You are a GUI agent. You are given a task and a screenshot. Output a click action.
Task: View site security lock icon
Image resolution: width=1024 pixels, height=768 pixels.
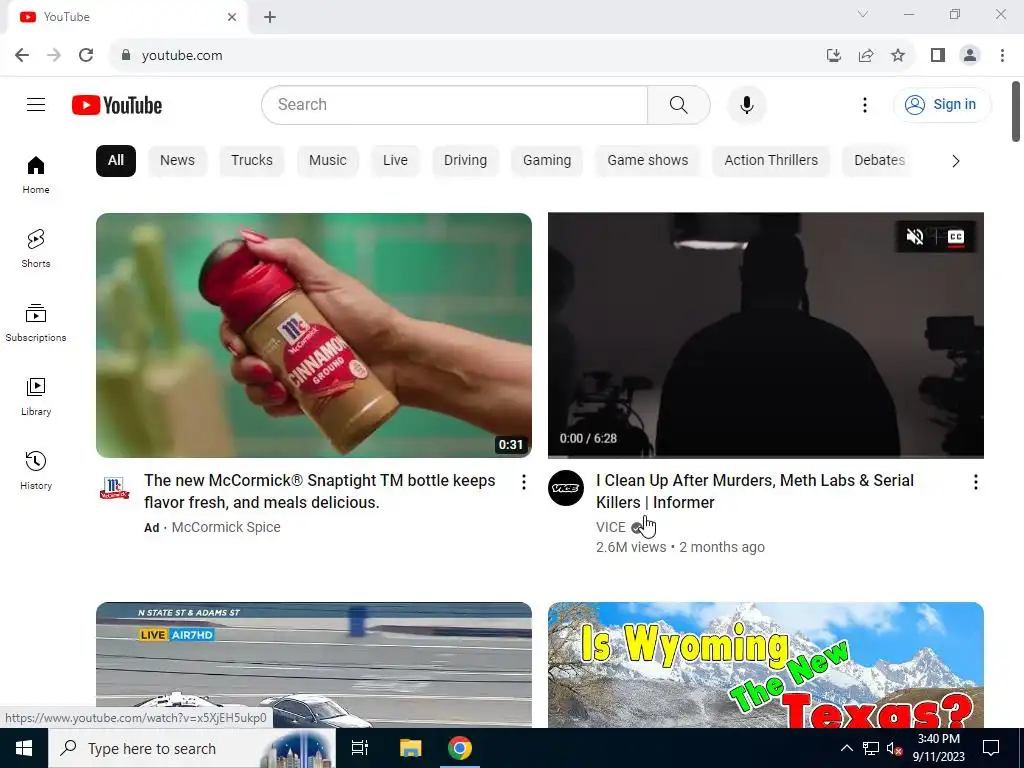pyautogui.click(x=126, y=55)
